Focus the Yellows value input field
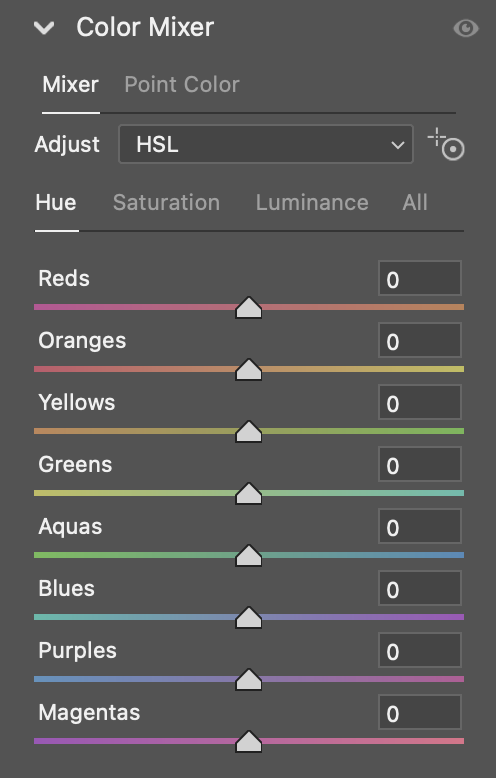This screenshot has width=496, height=778. pyautogui.click(x=420, y=402)
